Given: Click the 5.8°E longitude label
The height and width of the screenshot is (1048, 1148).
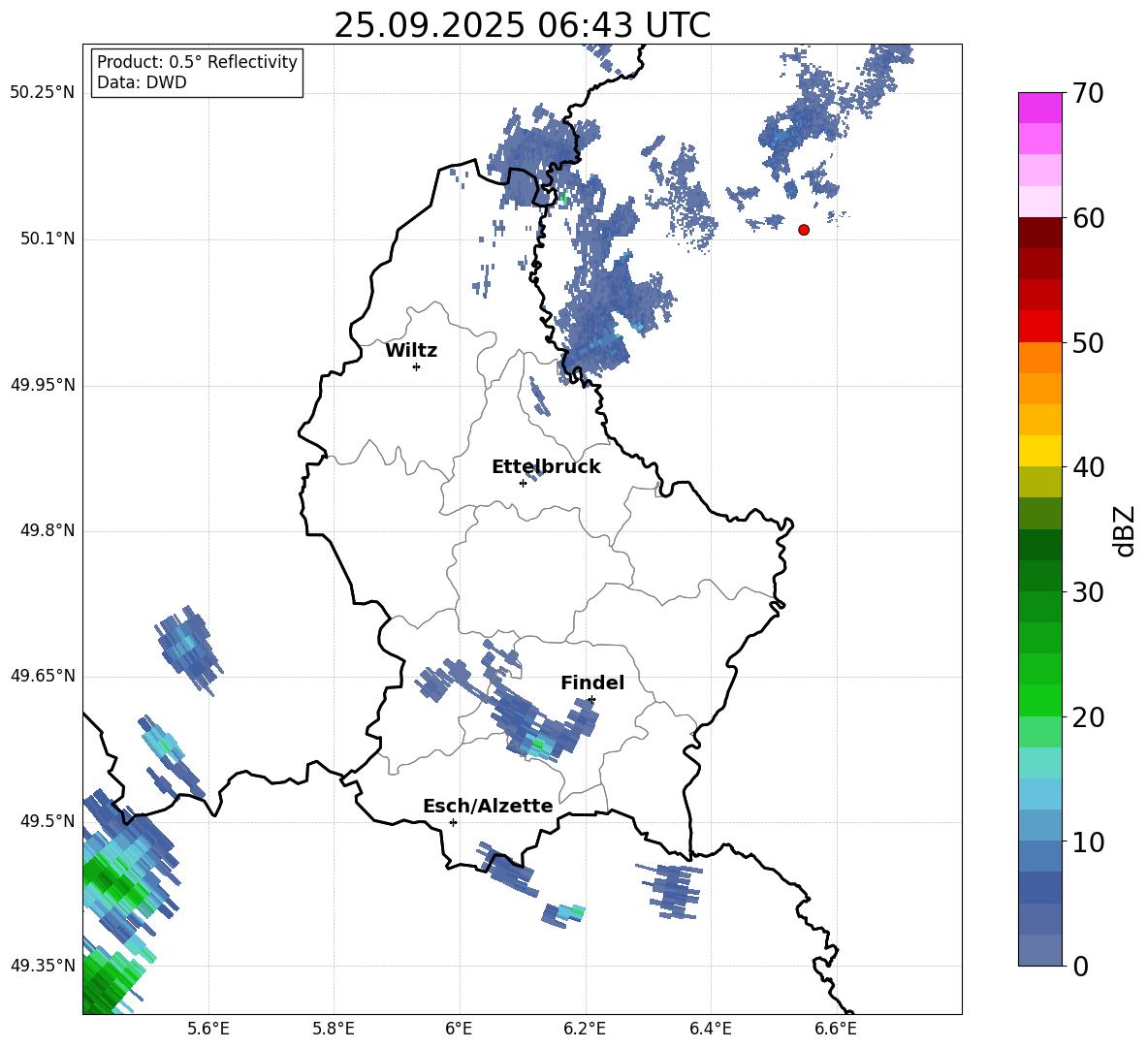Looking at the screenshot, I should pos(334,1029).
